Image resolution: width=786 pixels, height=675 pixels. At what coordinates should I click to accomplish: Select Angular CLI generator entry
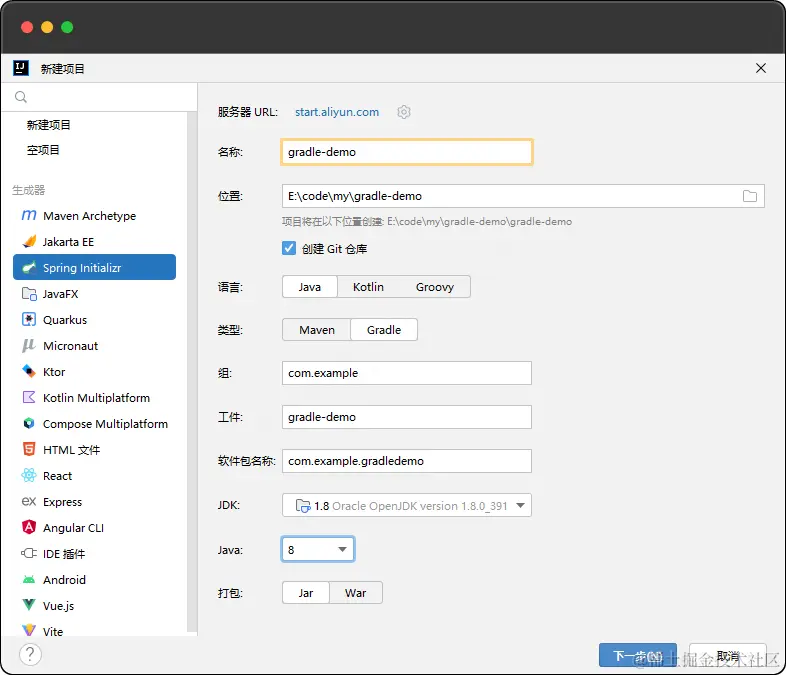pos(94,528)
